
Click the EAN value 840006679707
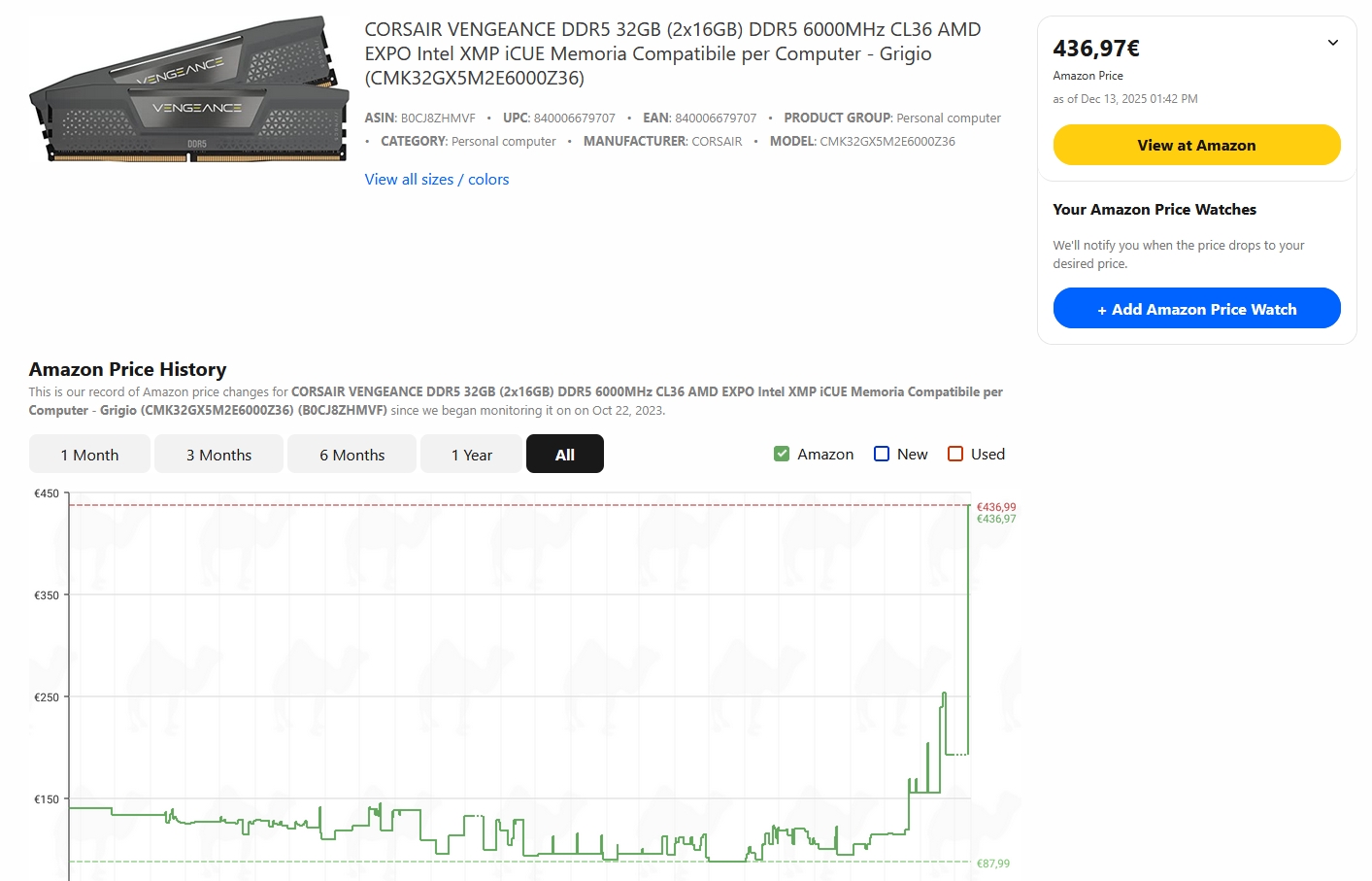pos(716,119)
